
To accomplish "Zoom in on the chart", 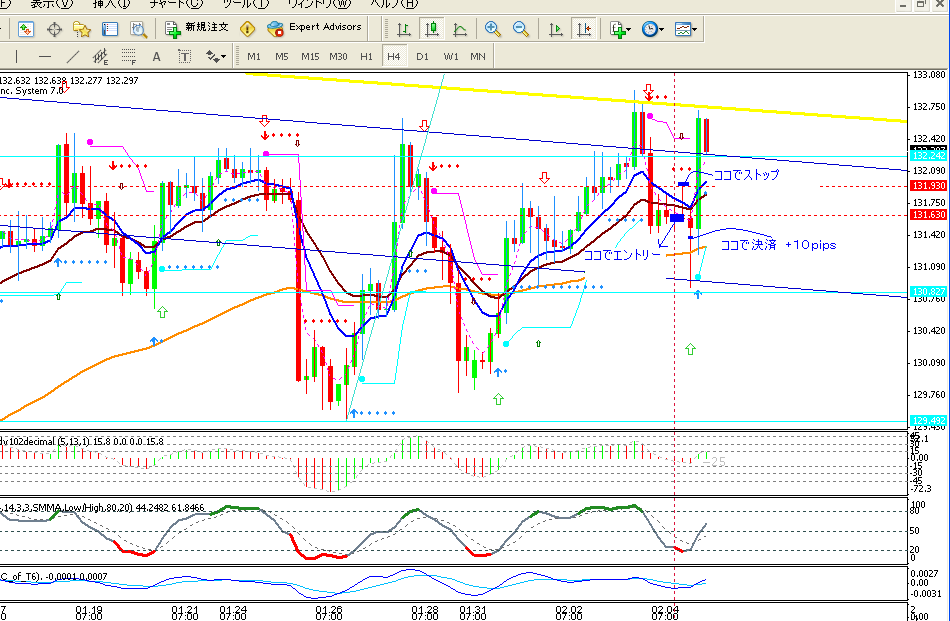I will coord(493,29).
